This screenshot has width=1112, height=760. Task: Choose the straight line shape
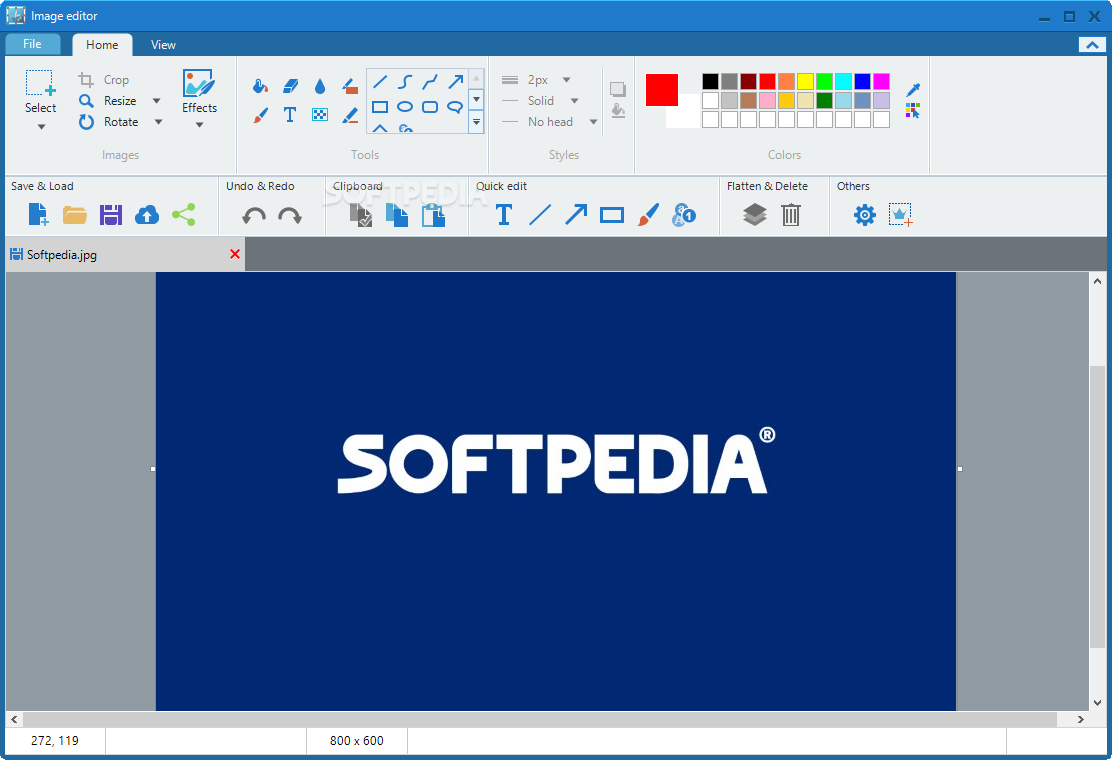[380, 82]
